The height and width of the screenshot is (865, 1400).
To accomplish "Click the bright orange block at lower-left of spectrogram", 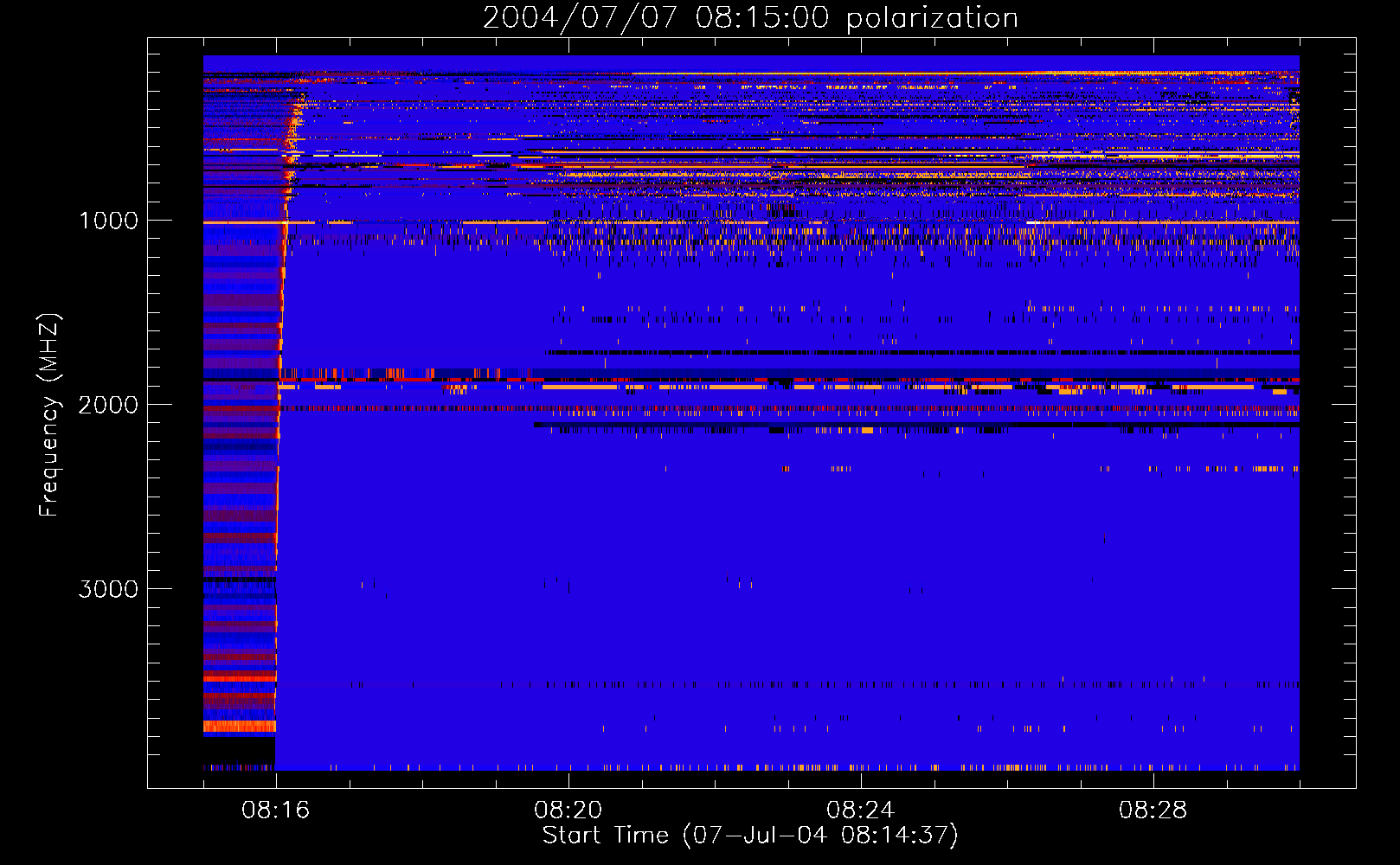I will [x=240, y=726].
